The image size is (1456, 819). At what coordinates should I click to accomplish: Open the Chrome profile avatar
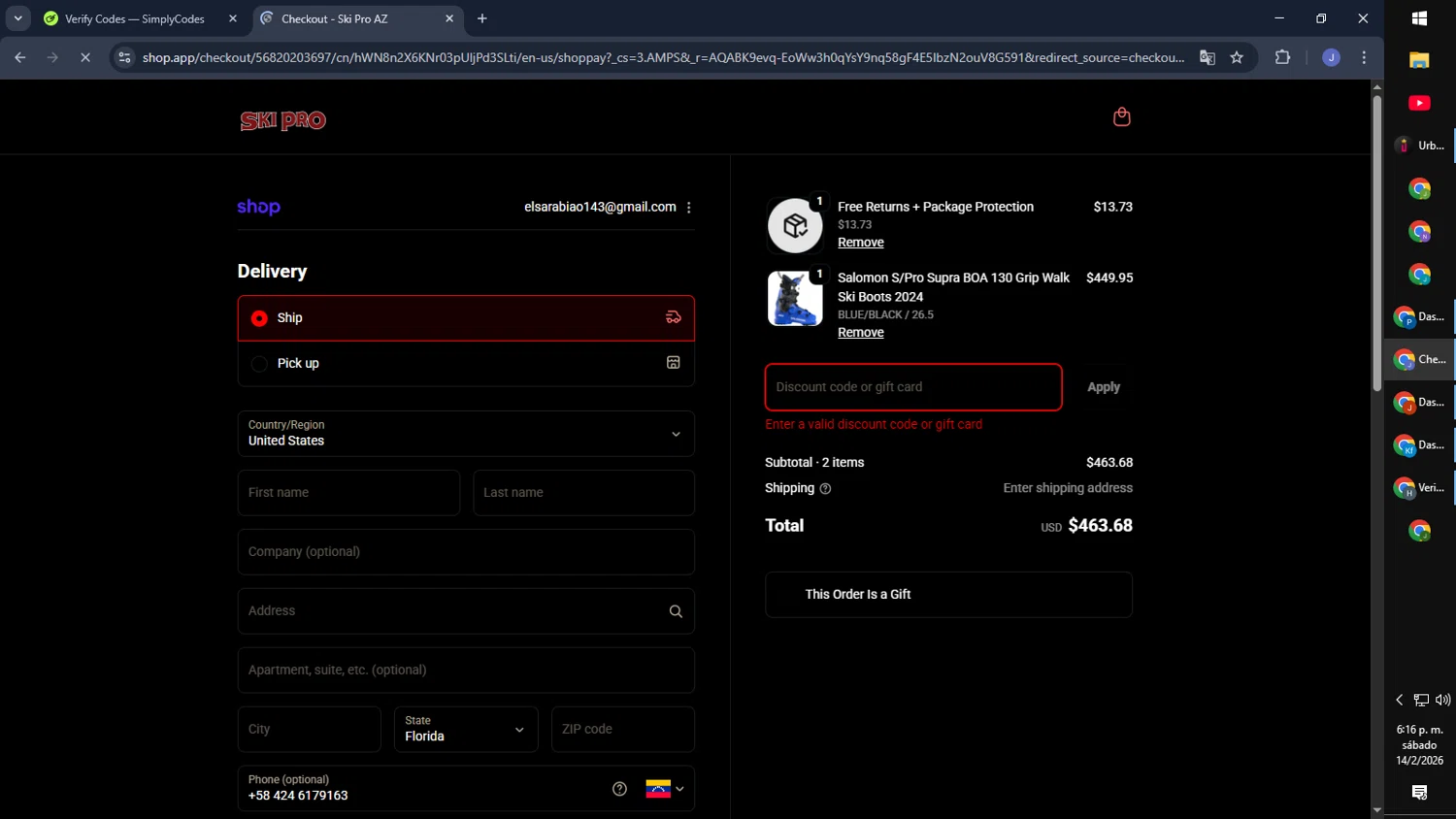click(1331, 58)
